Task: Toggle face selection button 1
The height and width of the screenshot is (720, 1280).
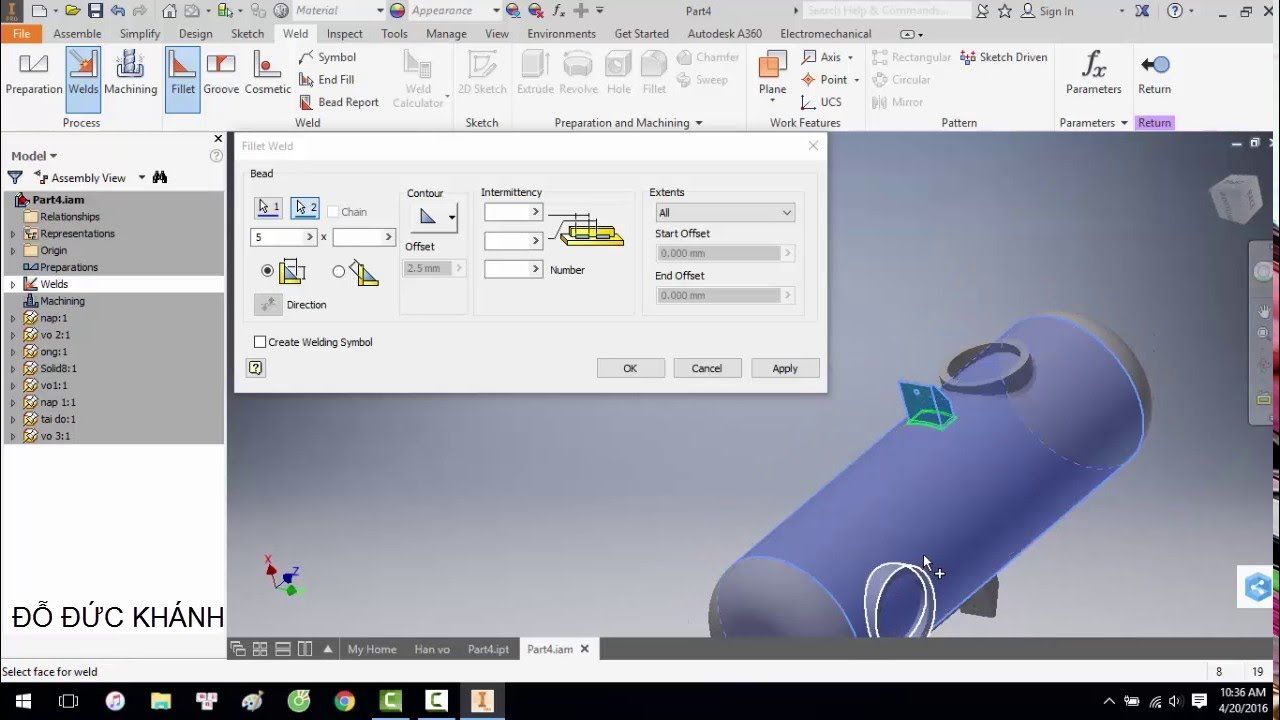Action: pos(268,208)
